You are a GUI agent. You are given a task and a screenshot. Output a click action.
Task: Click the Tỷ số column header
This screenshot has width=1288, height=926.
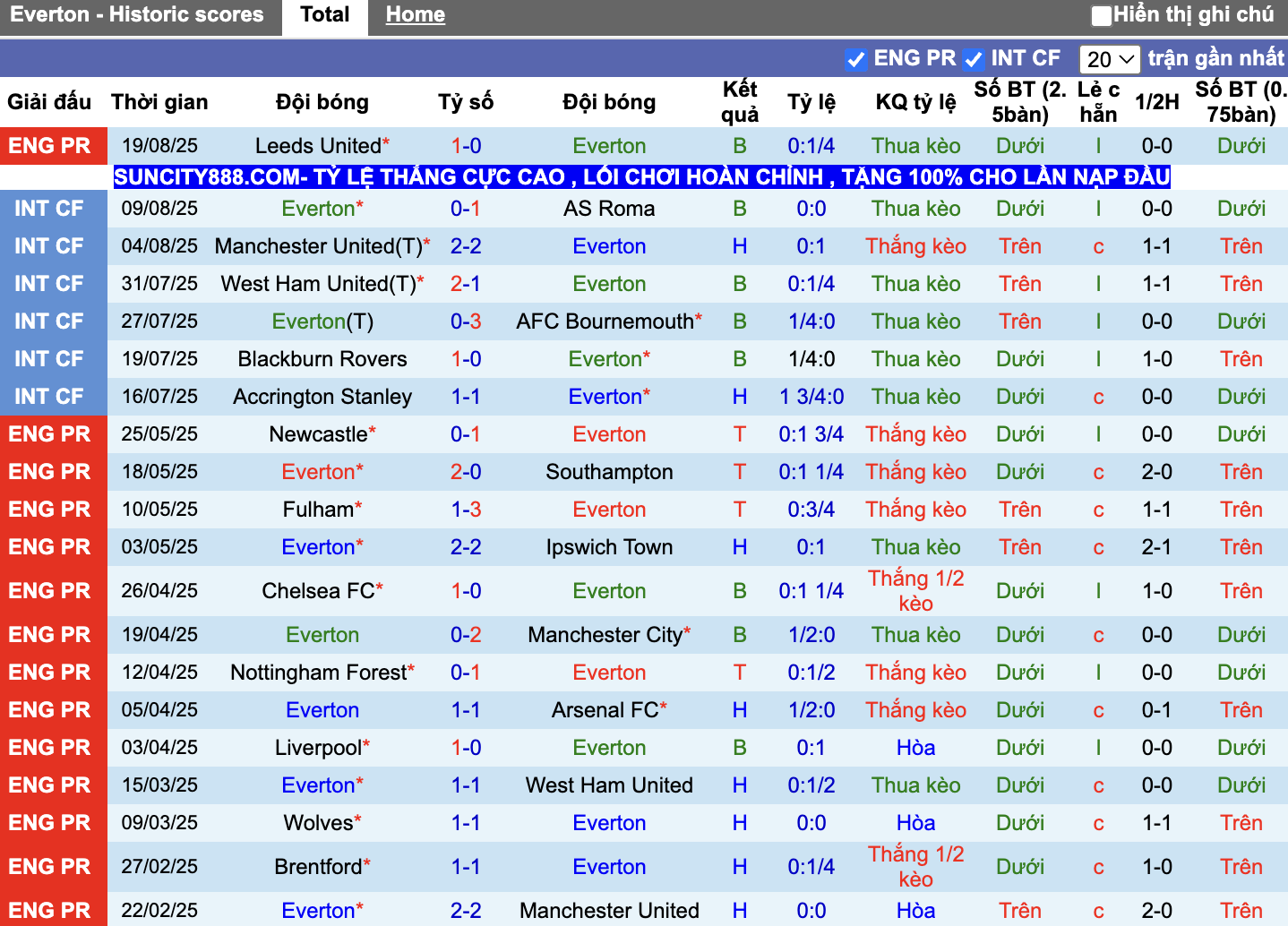466,102
